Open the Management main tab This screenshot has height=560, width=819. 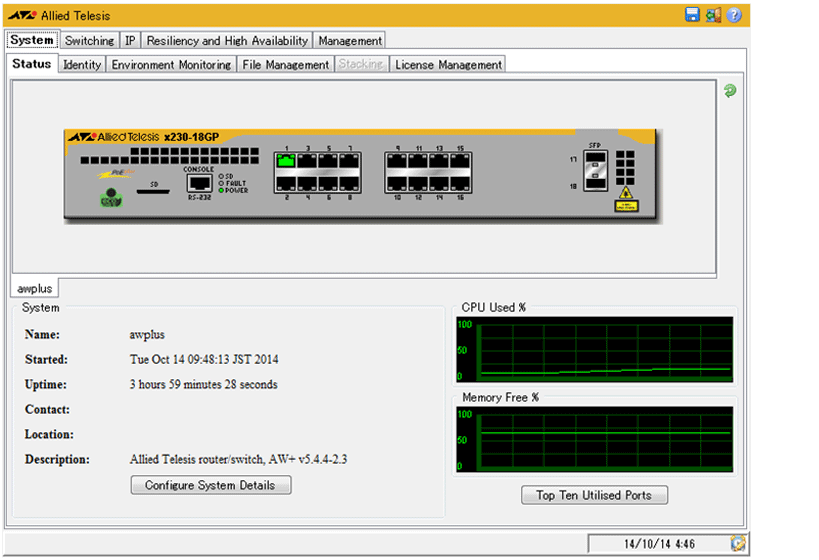[350, 40]
